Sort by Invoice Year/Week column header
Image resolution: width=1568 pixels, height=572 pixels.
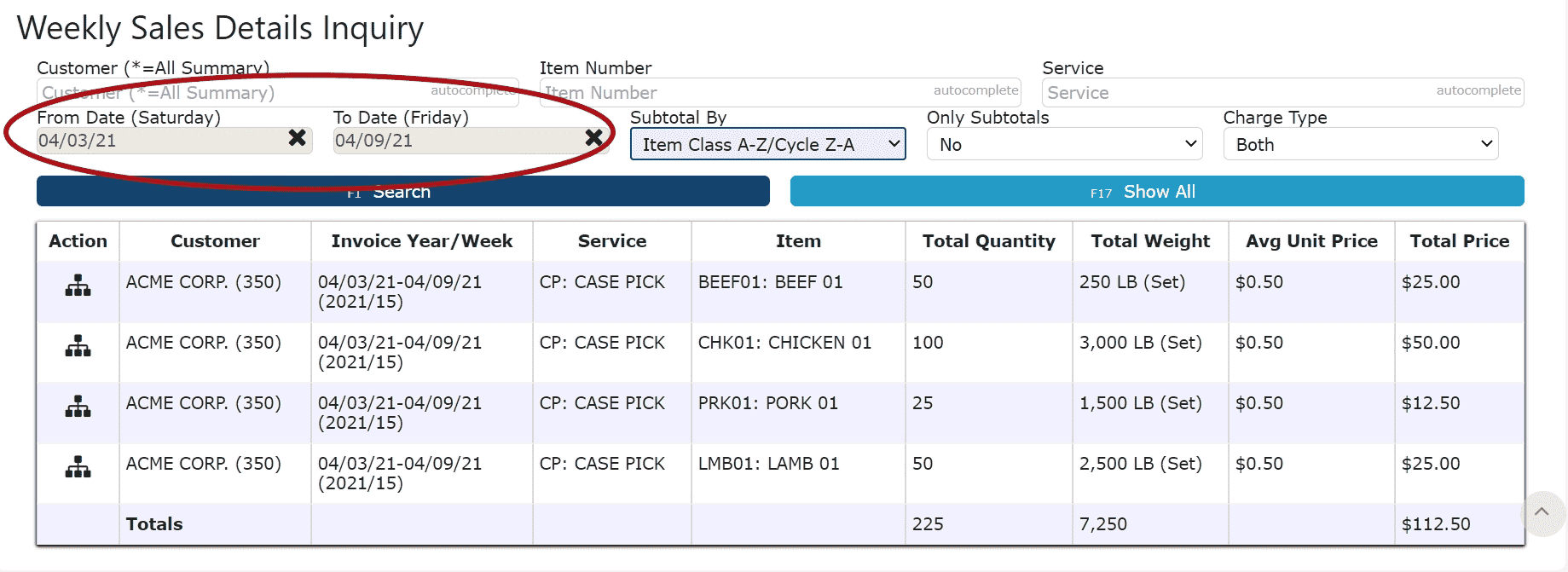click(422, 241)
